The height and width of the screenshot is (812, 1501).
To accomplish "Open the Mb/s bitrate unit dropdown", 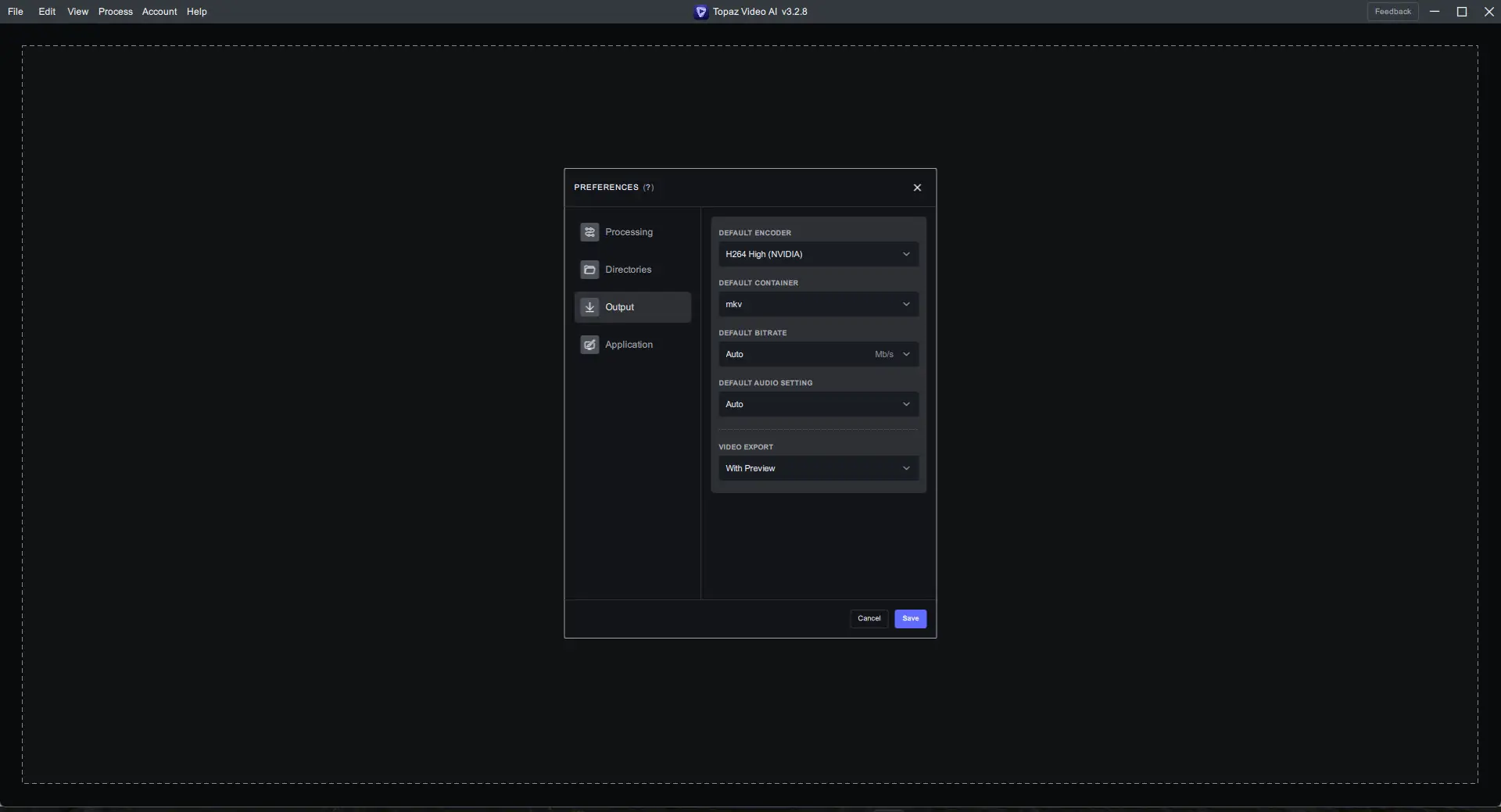I will [x=893, y=354].
